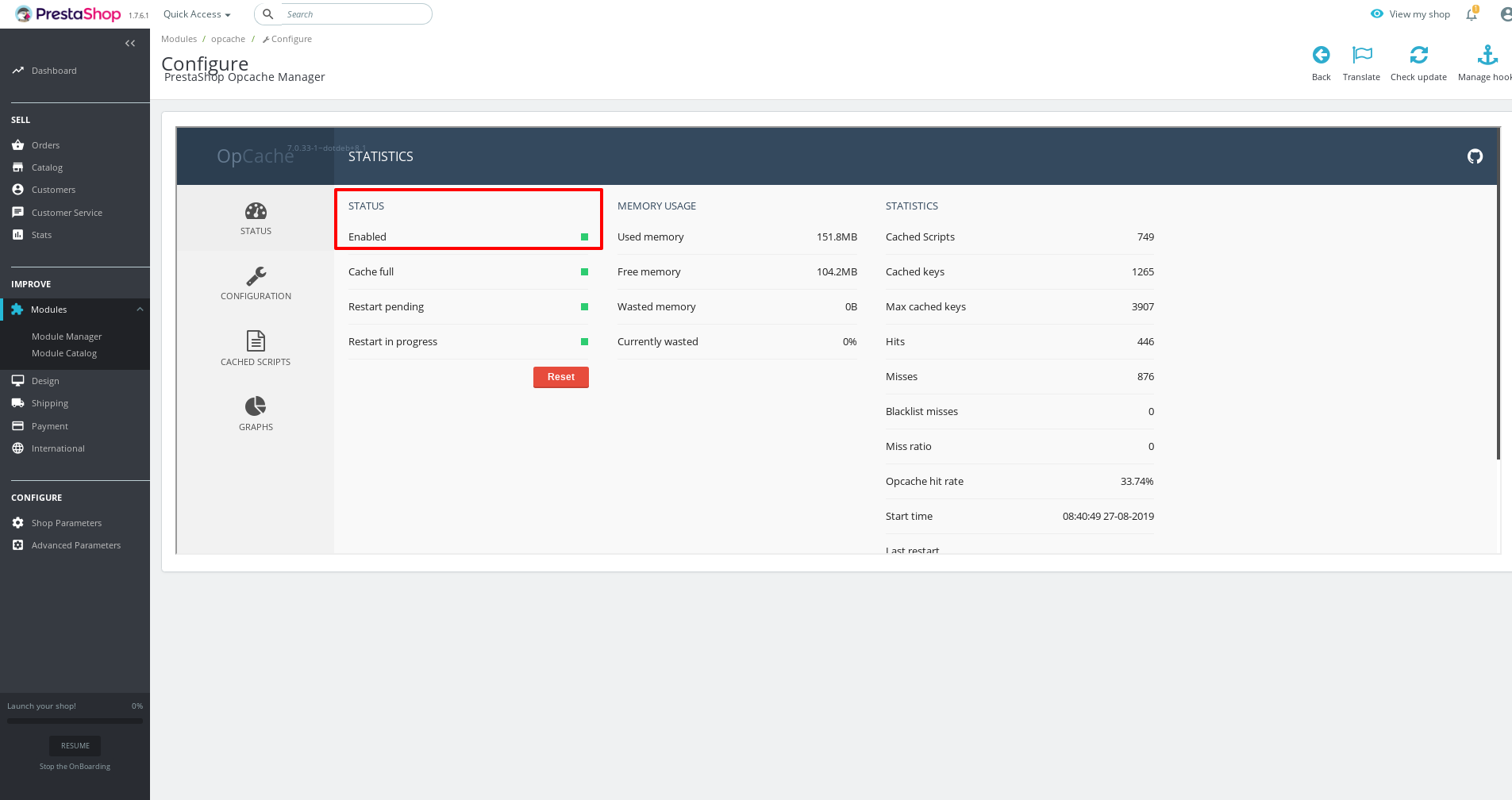This screenshot has width=1512, height=800.
Task: Open Advanced Parameters menu label
Action: [76, 545]
